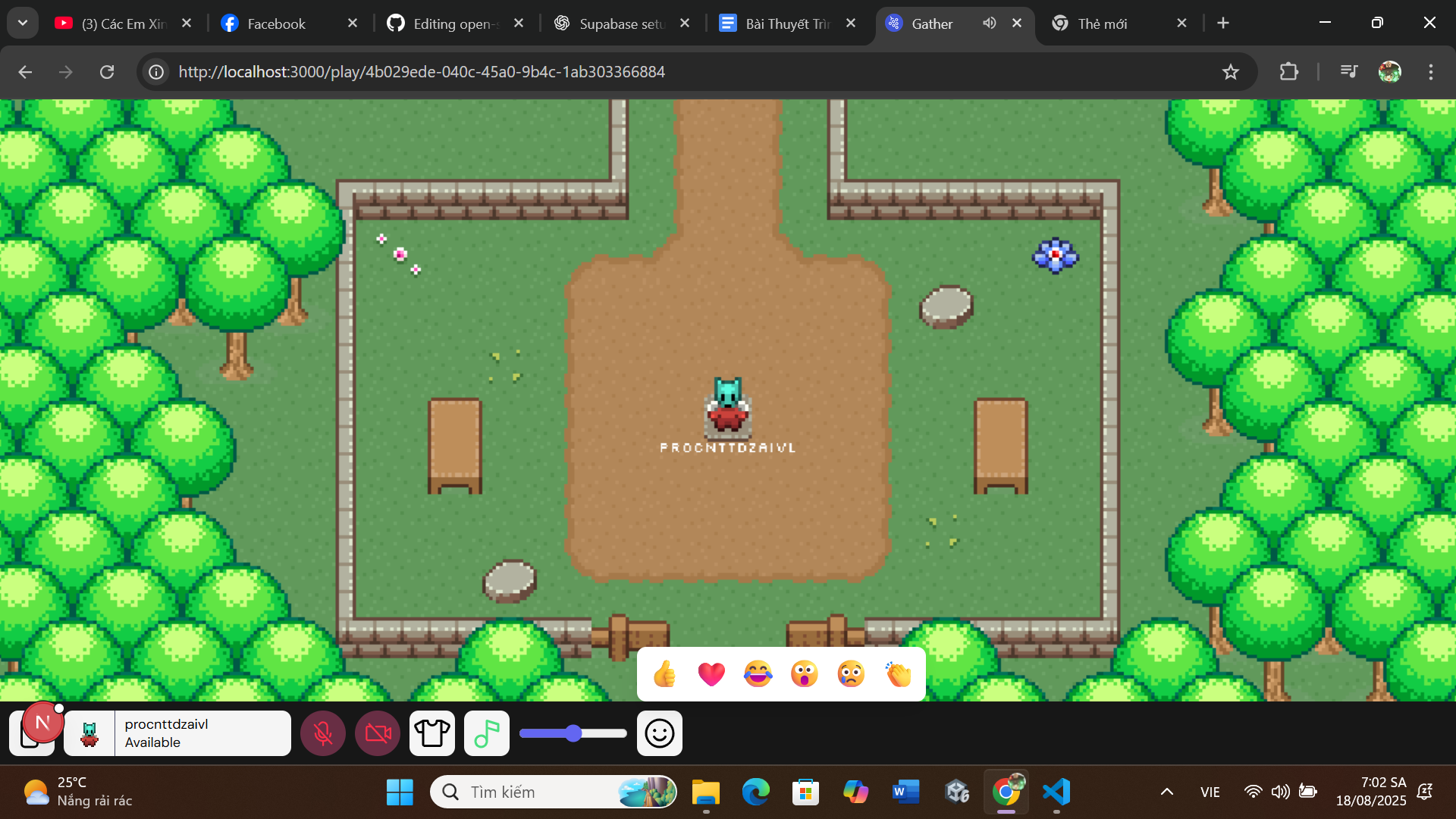Image resolution: width=1456 pixels, height=819 pixels.
Task: Toggle the disabled camera button
Action: coord(378,733)
